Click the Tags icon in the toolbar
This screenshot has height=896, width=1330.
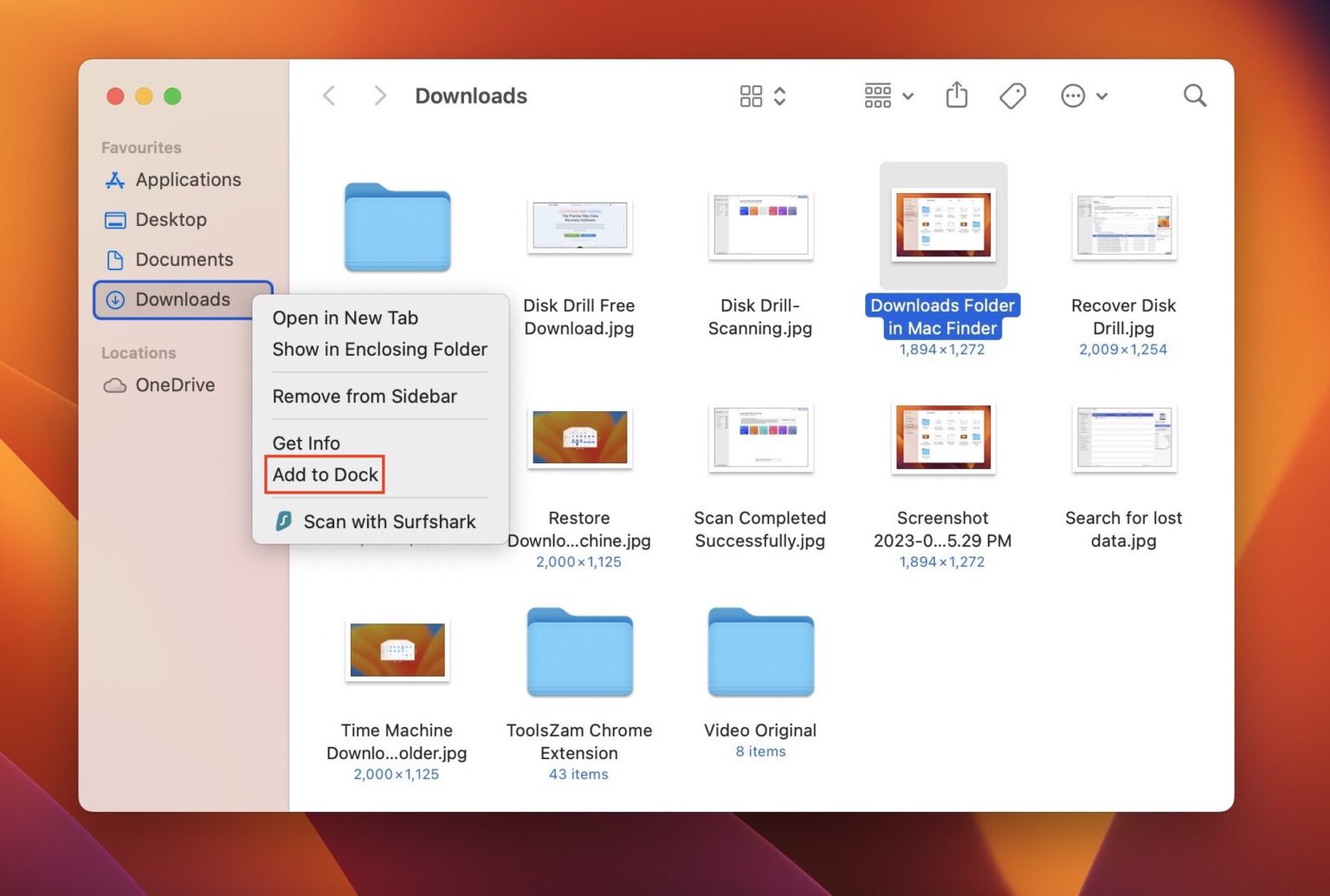pos(1012,95)
